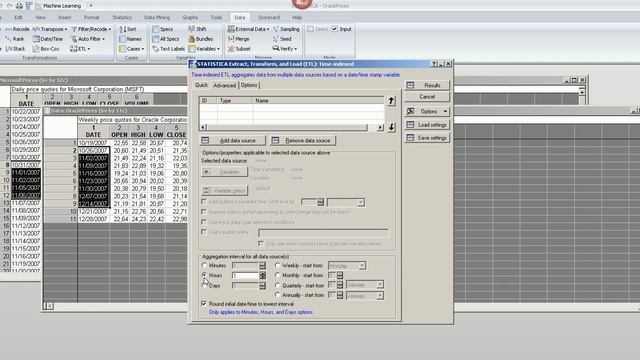Screen dimensions: 640x360
Task: Click the Results button
Action: (x=427, y=85)
